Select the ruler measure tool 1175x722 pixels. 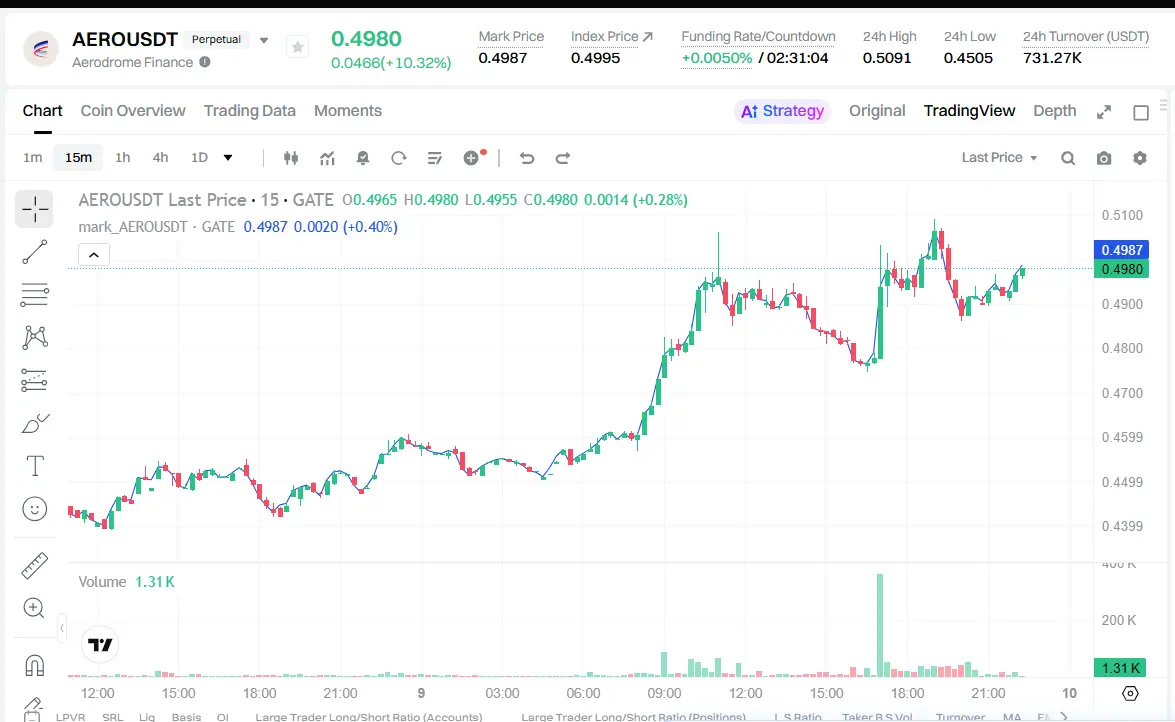pos(34,565)
